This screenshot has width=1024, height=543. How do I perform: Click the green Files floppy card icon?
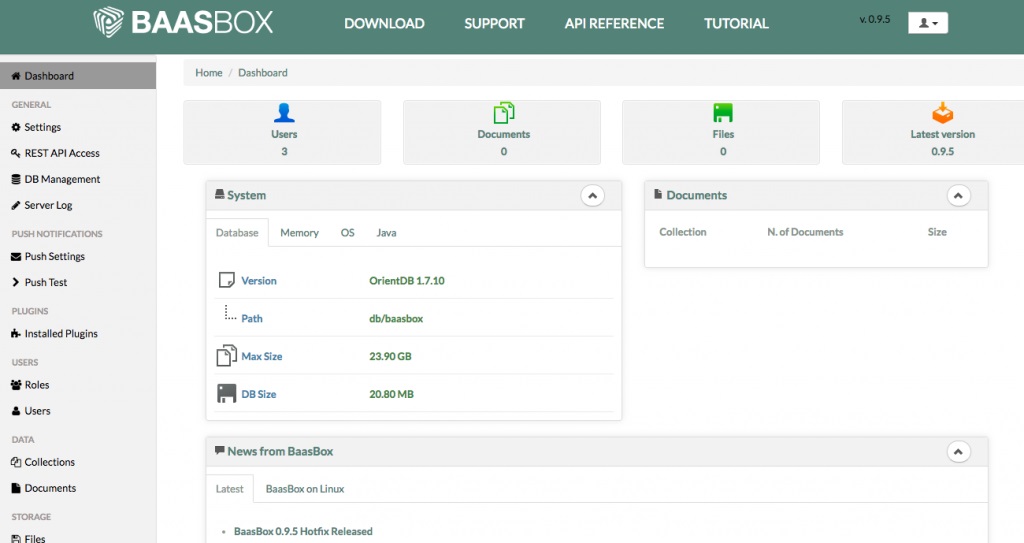pos(723,113)
